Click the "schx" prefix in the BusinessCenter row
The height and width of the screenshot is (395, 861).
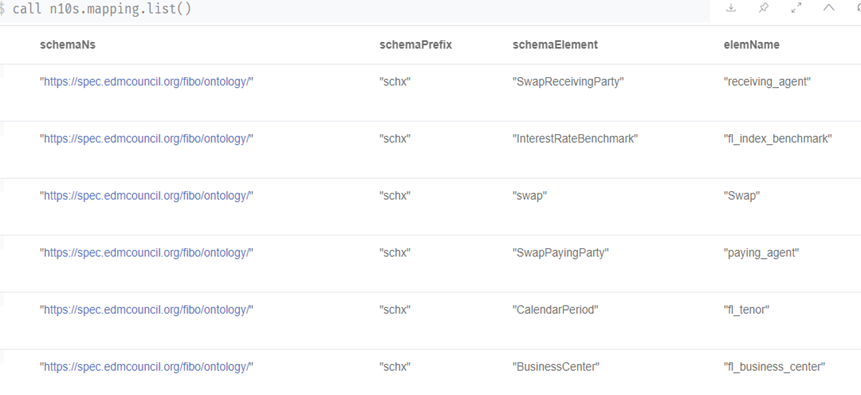395,367
